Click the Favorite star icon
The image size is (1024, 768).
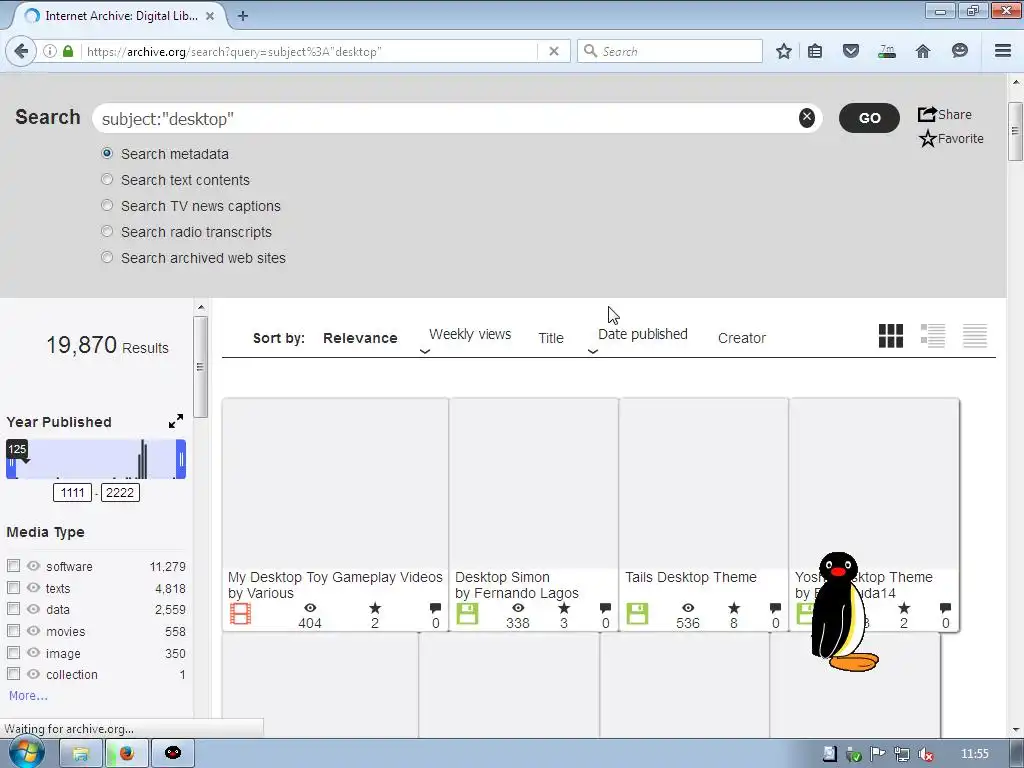(927, 138)
